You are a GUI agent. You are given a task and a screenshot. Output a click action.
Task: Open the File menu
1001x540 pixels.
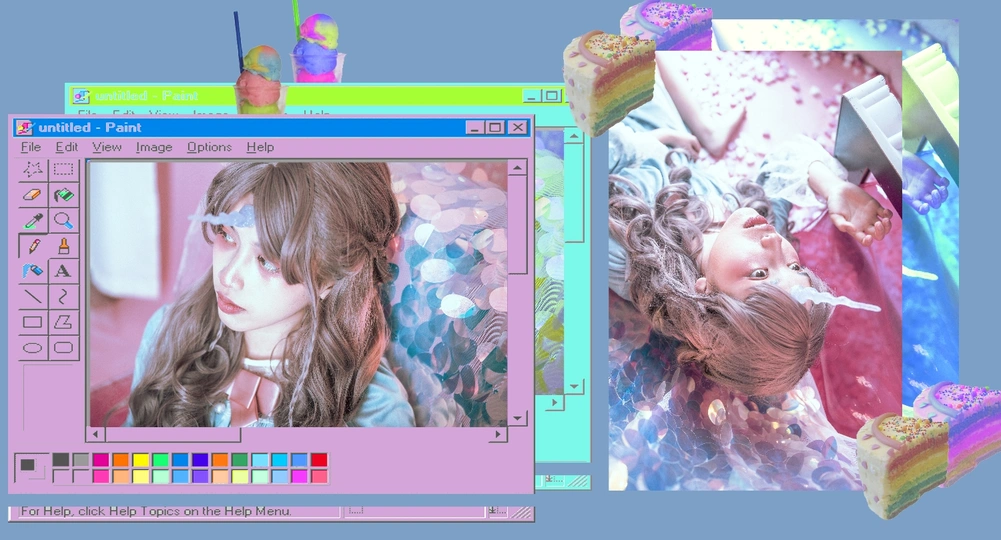tap(31, 147)
